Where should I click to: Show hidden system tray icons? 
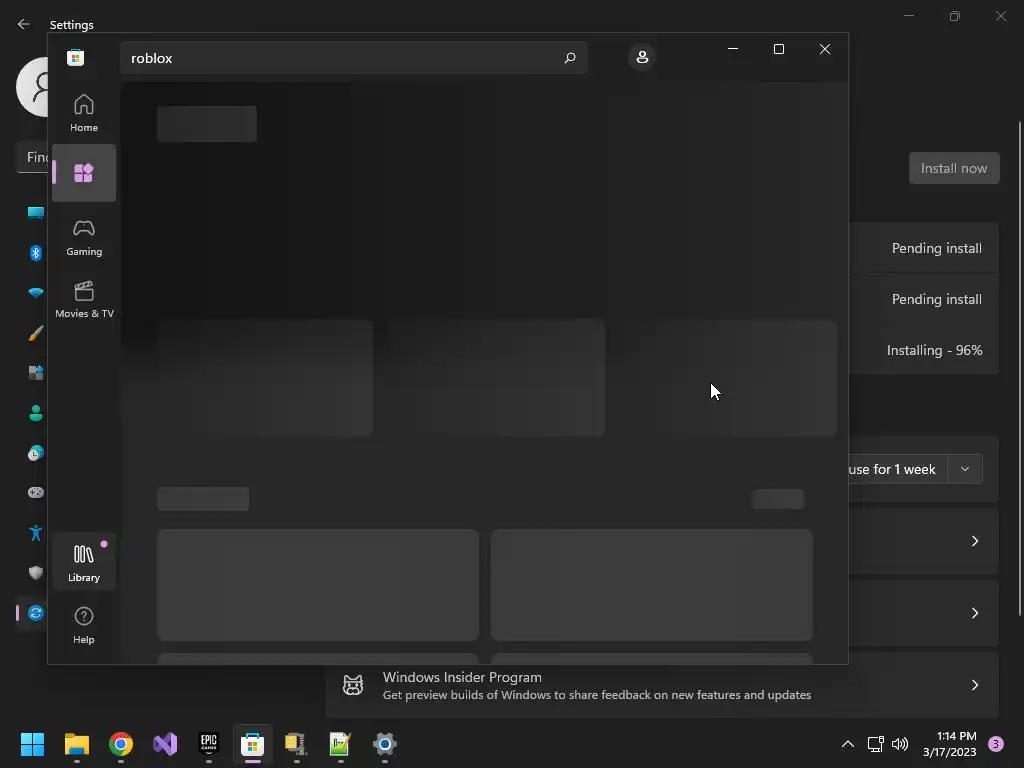click(x=848, y=744)
